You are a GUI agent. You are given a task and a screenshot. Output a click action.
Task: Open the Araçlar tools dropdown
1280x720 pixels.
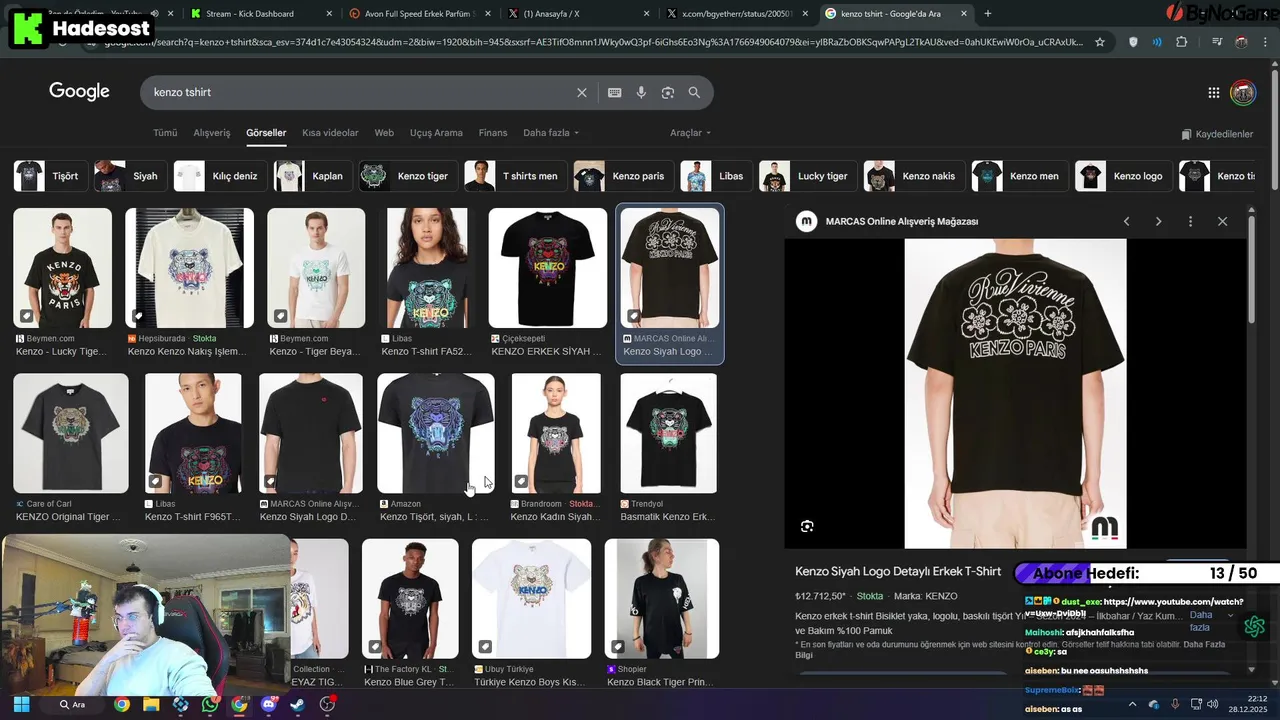(x=690, y=133)
